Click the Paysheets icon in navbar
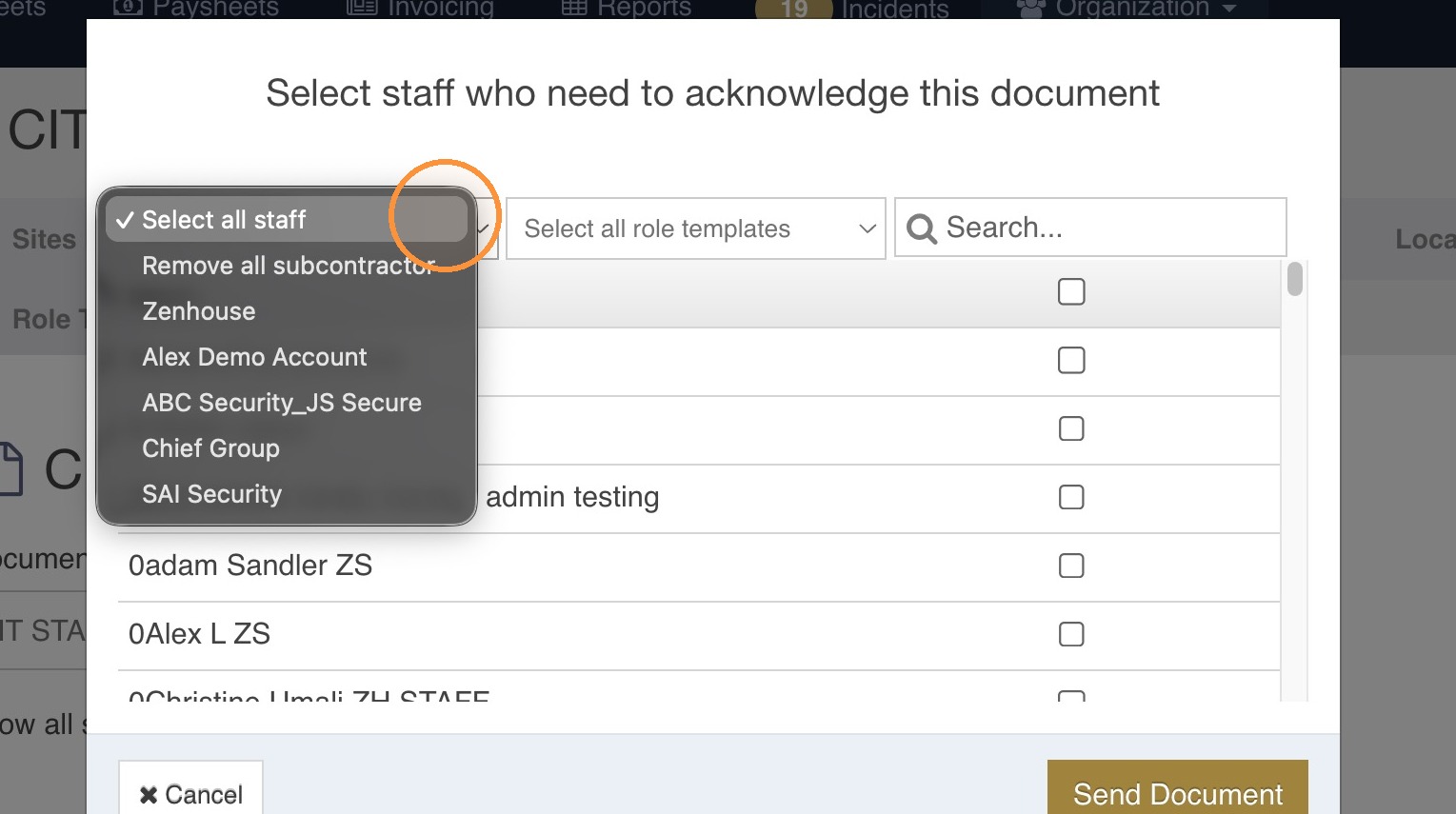 click(x=129, y=9)
